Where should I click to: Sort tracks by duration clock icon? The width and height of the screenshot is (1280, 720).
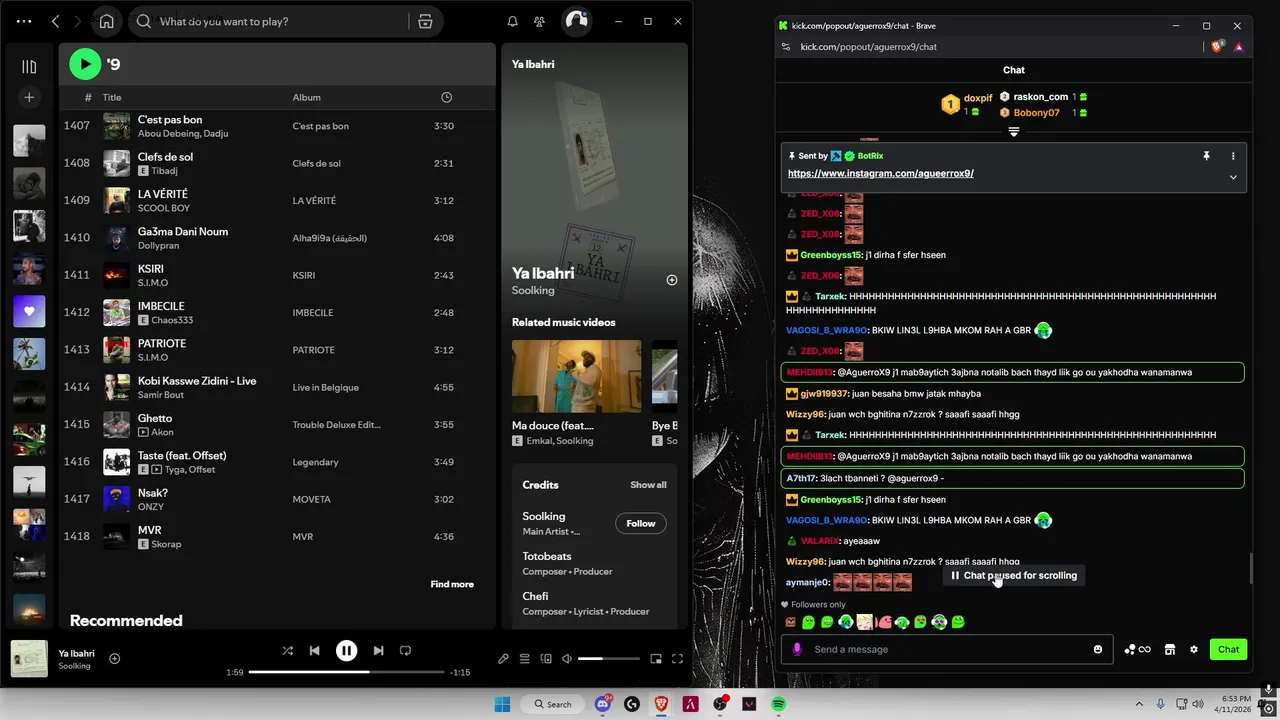tap(446, 97)
